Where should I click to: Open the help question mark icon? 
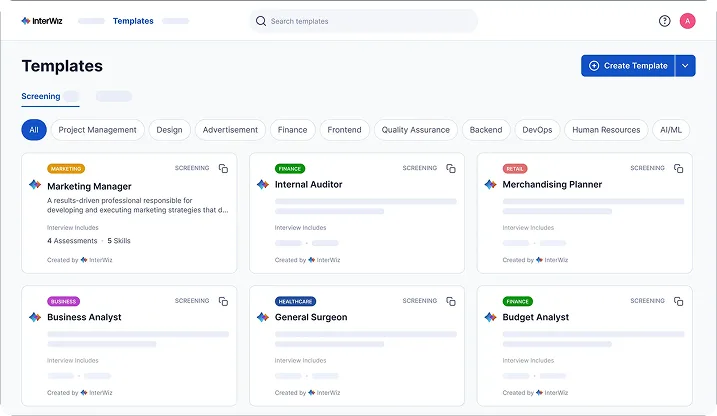click(664, 21)
